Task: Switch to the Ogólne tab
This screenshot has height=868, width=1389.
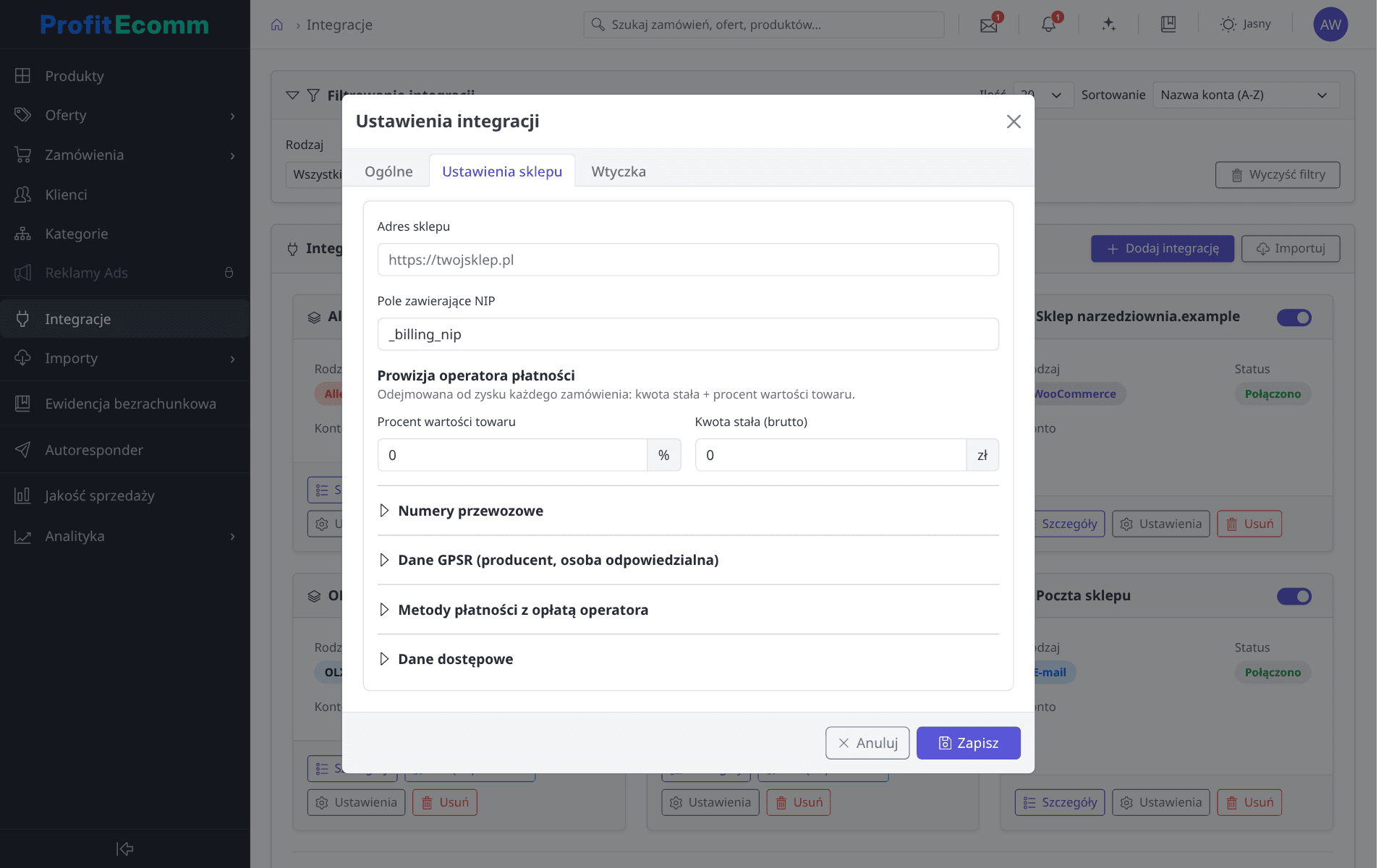Action: (x=388, y=171)
